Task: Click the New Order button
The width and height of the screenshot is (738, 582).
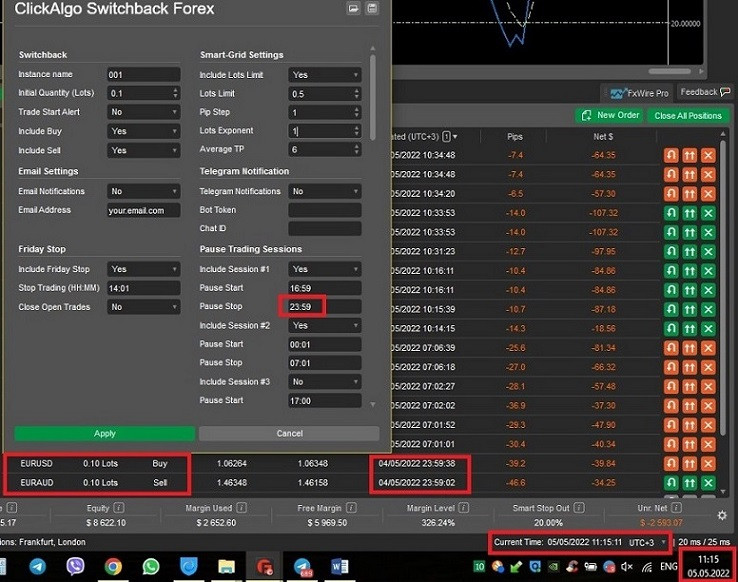Action: click(x=610, y=115)
